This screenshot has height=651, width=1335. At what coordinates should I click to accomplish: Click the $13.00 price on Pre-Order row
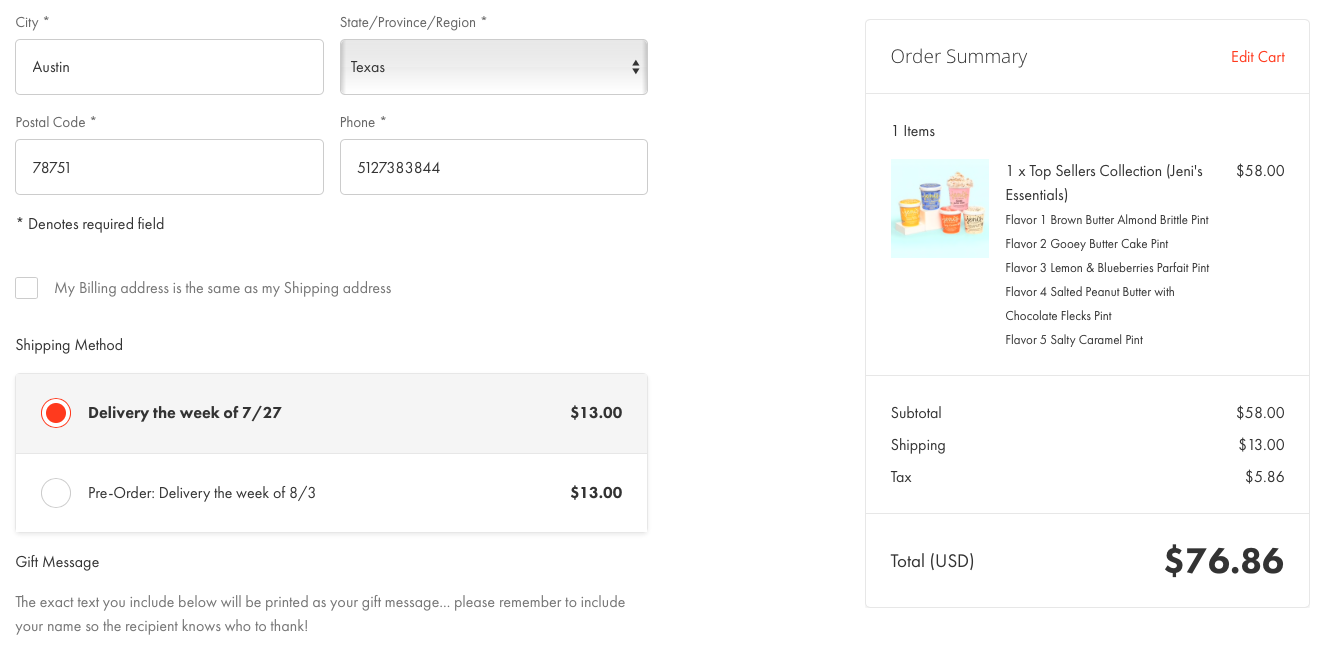[596, 493]
